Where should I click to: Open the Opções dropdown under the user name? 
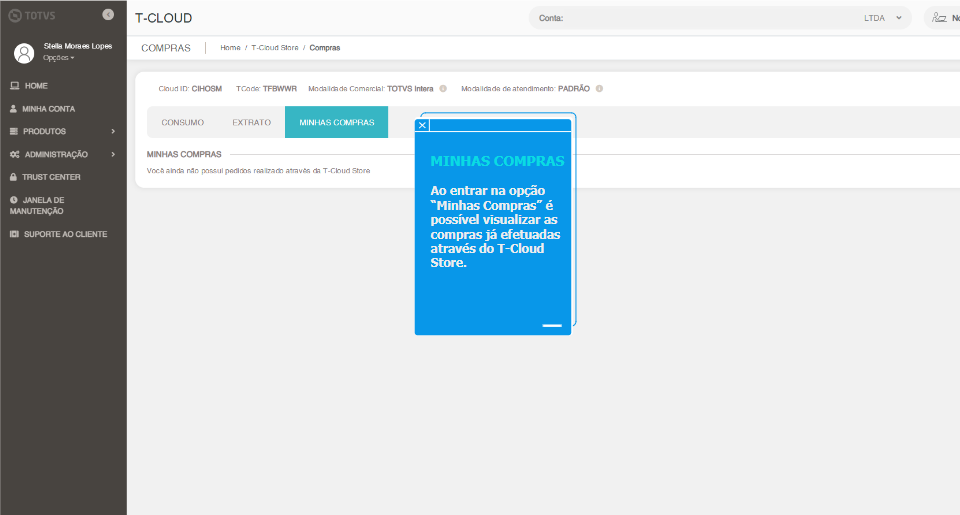pyautogui.click(x=59, y=58)
